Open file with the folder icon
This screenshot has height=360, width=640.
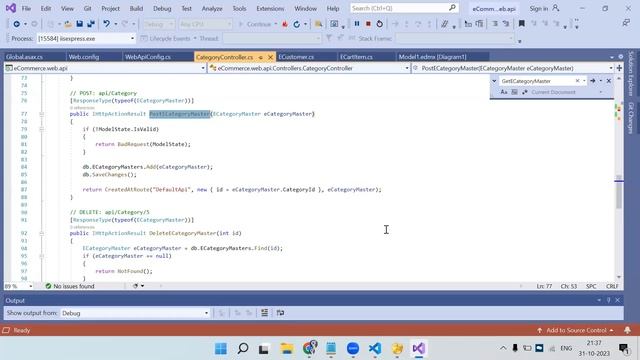pos(68,24)
